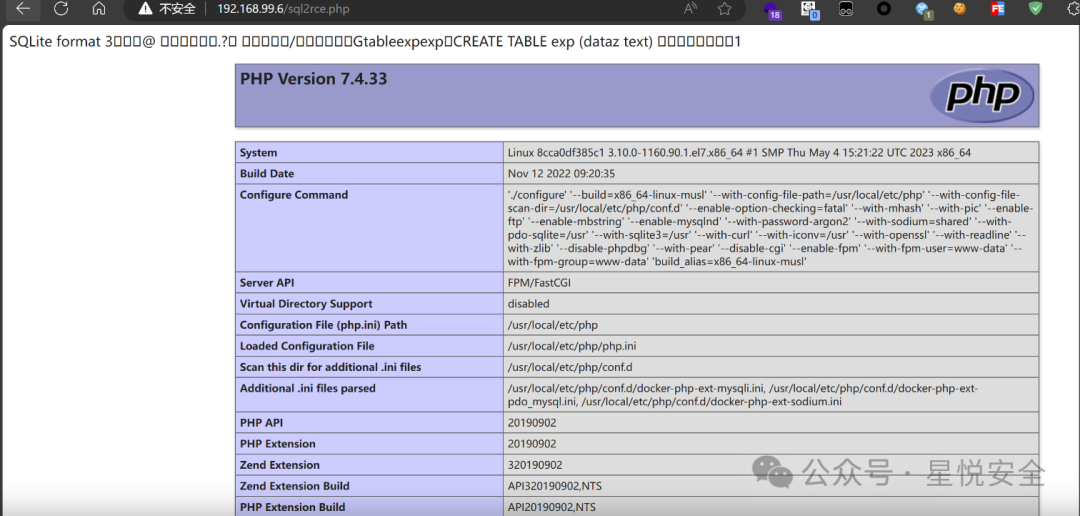The height and width of the screenshot is (516, 1080).
Task: Select the PHP Extension Build label
Action: (x=292, y=507)
